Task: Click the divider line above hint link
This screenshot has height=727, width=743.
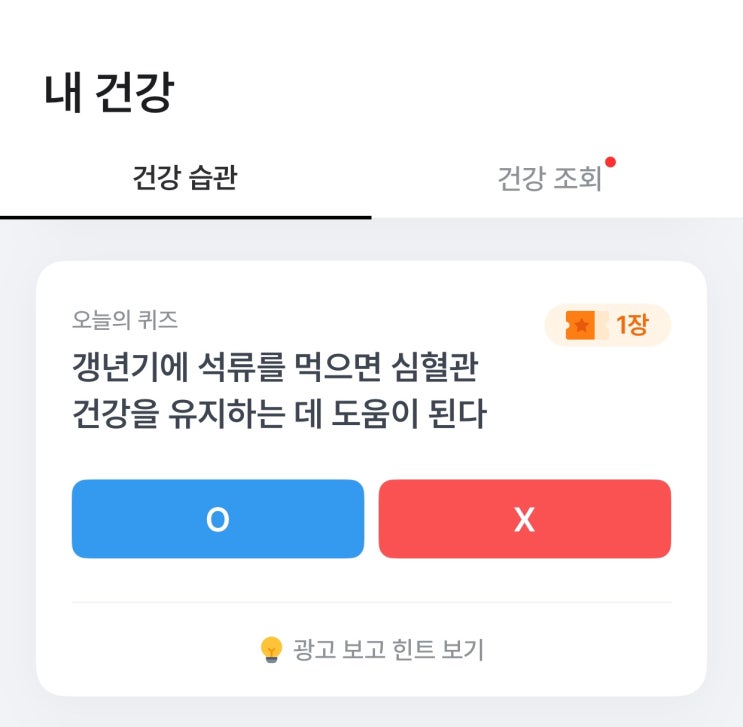Action: [371, 602]
